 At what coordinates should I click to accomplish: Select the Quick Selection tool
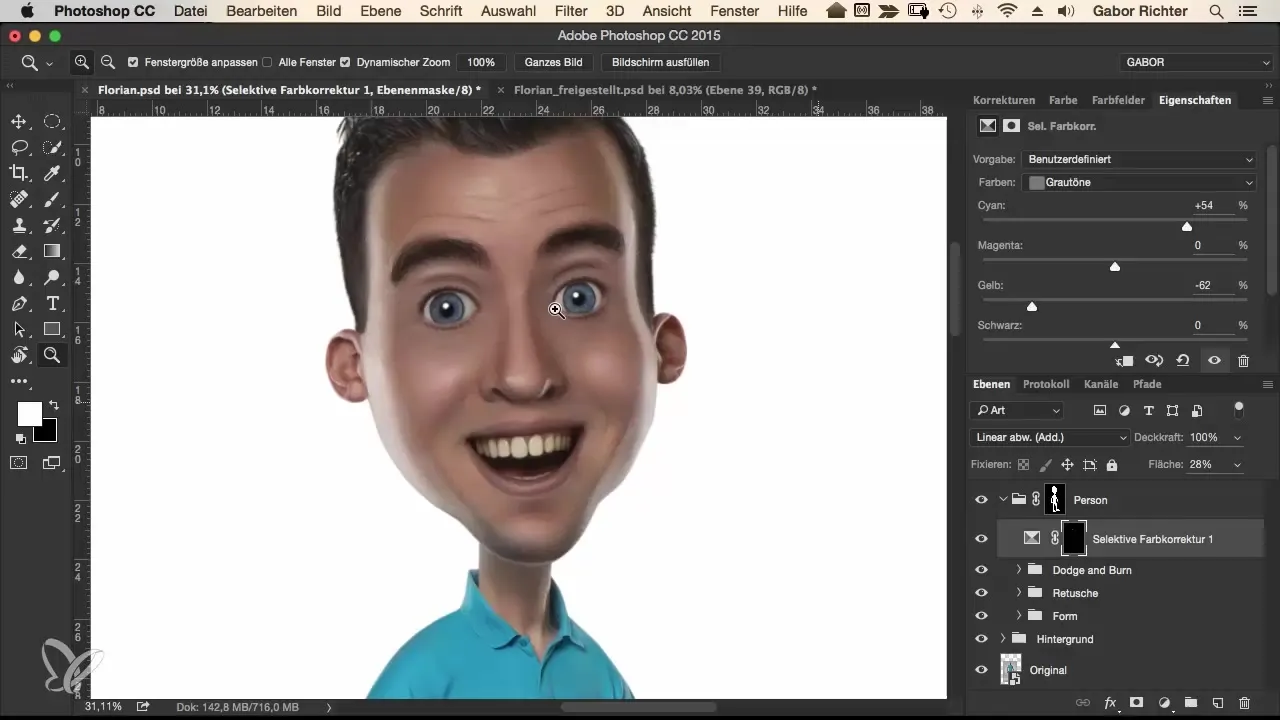pos(52,147)
